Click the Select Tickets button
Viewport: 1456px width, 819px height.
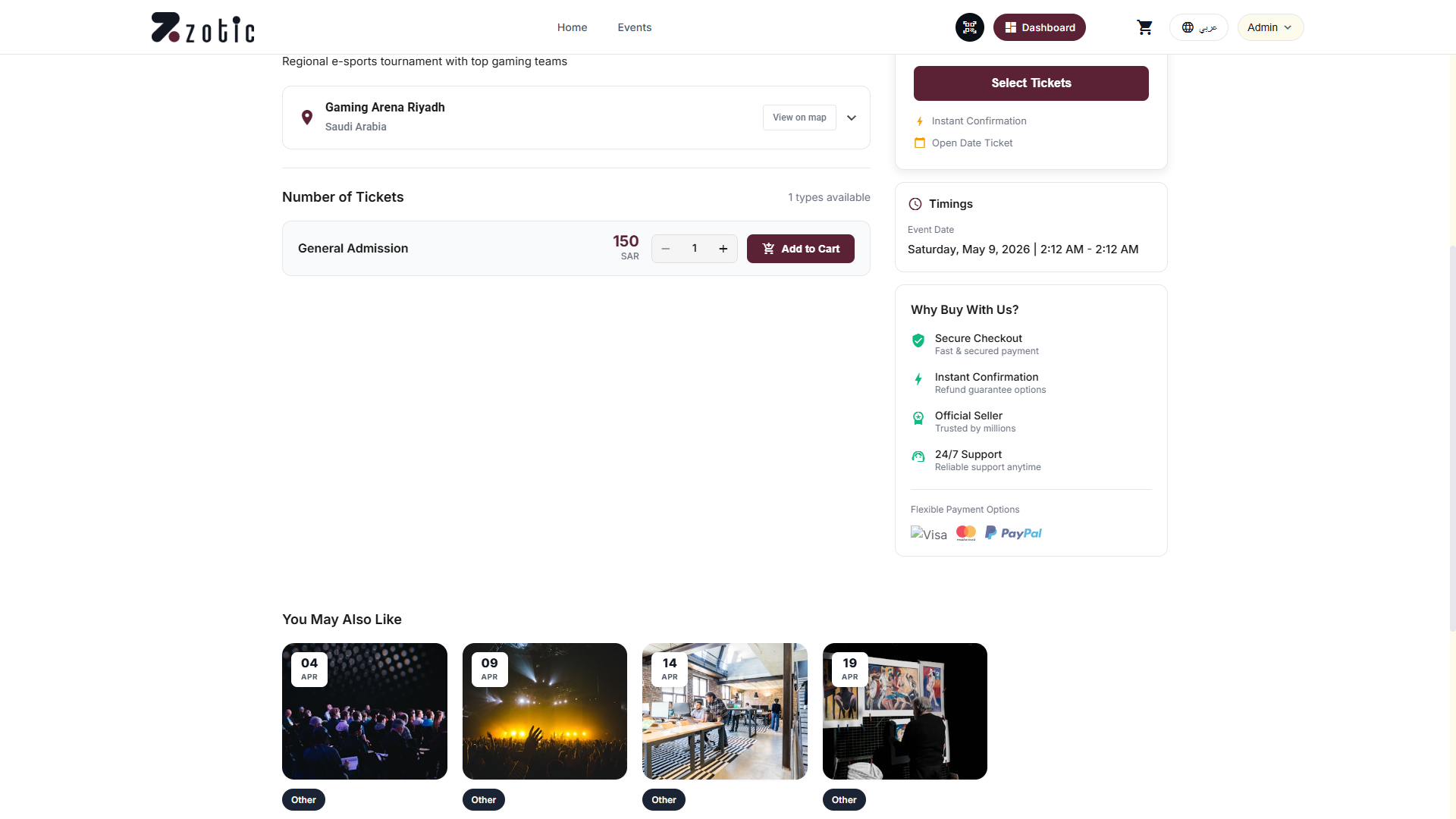pos(1031,83)
